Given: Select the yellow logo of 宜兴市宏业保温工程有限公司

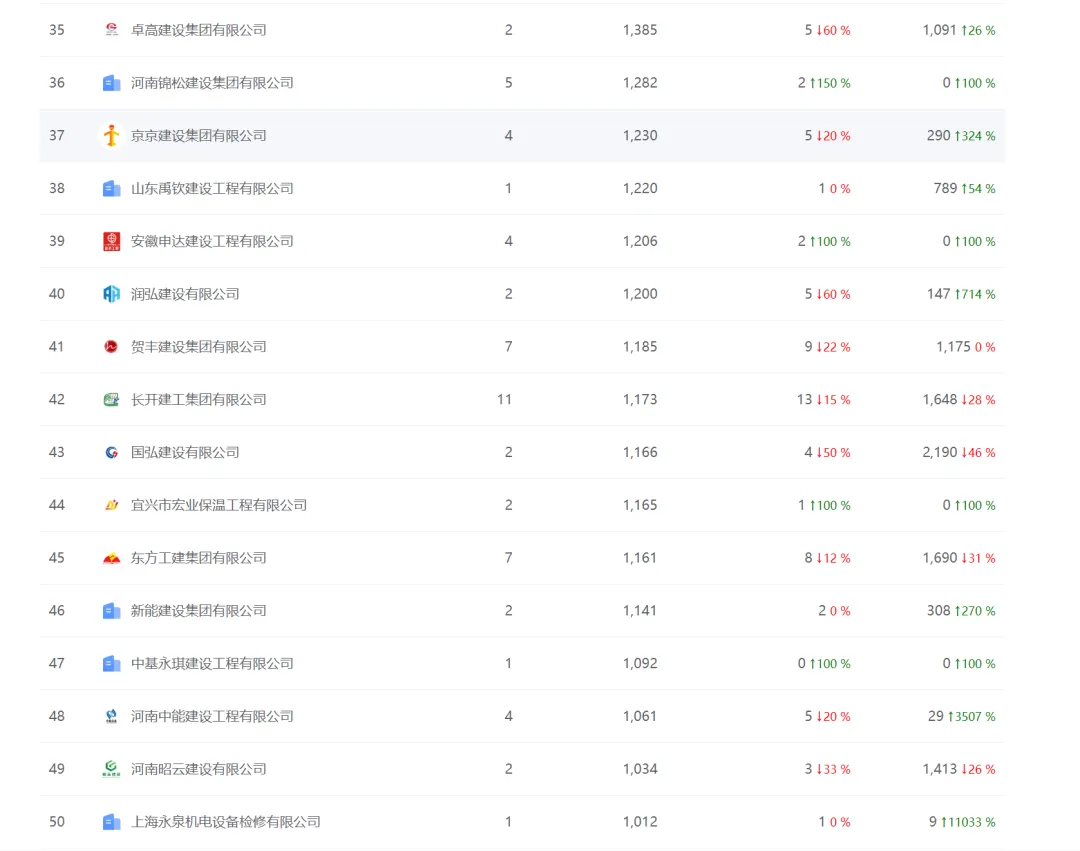Looking at the screenshot, I should (111, 505).
